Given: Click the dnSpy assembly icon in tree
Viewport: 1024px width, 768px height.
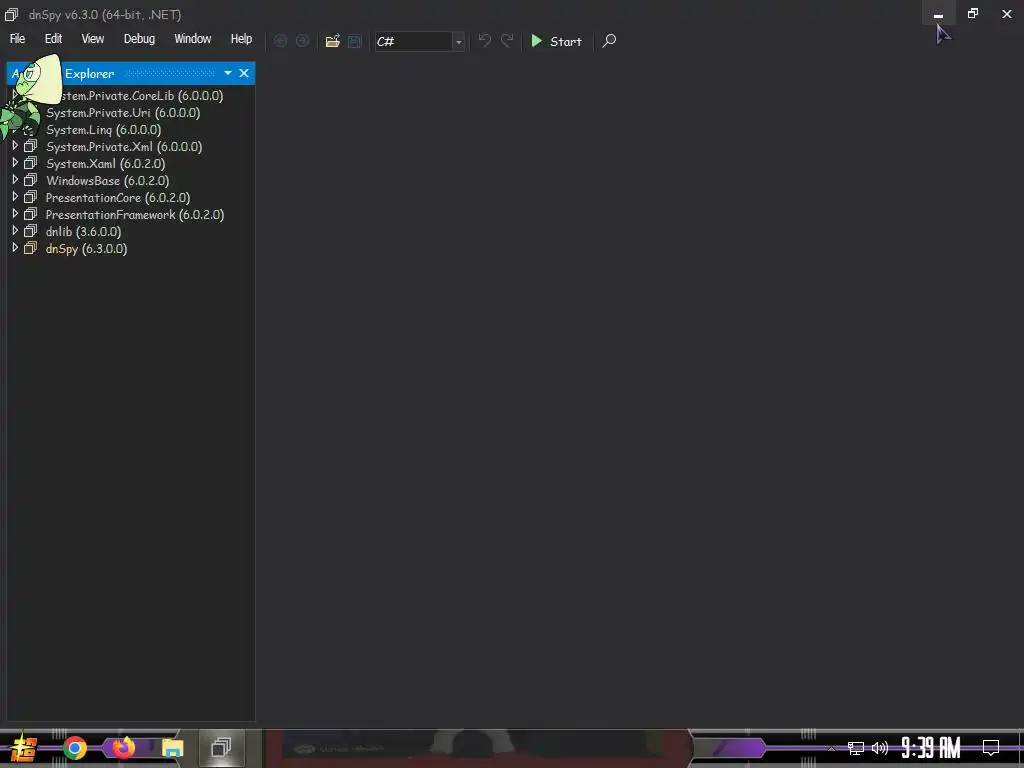Looking at the screenshot, I should pos(30,248).
